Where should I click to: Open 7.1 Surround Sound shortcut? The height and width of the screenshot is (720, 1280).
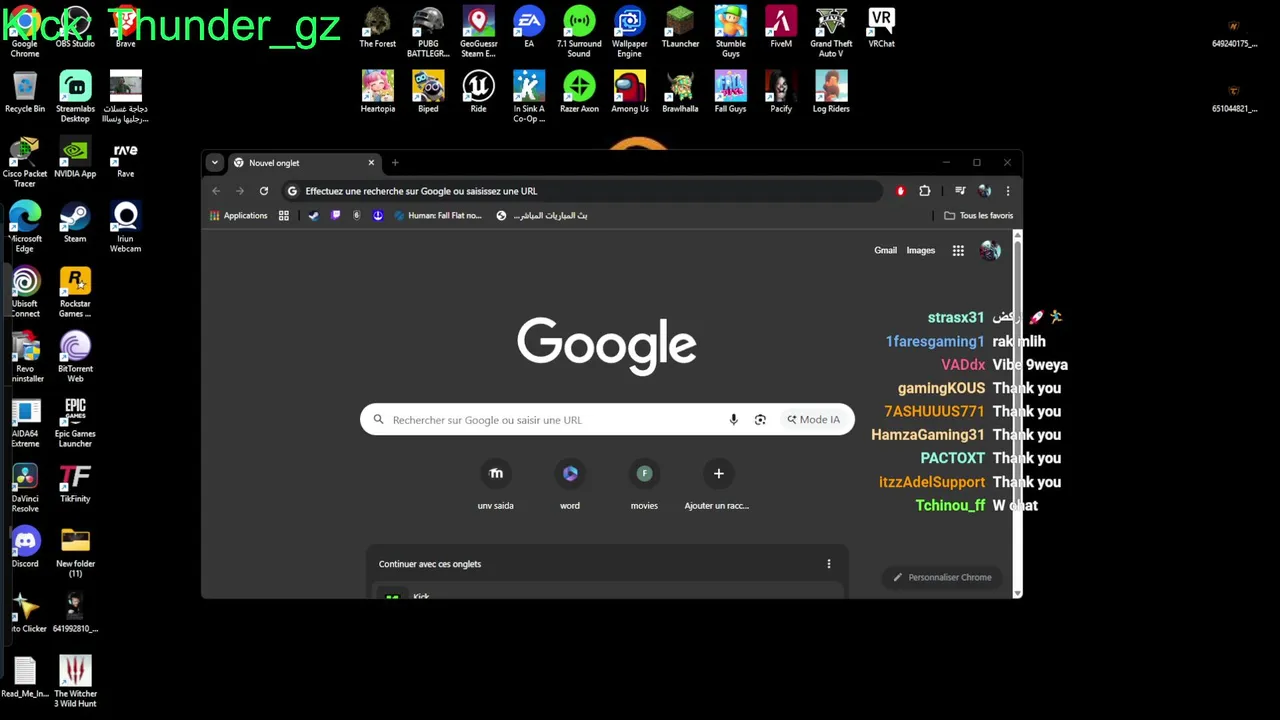pos(579,32)
